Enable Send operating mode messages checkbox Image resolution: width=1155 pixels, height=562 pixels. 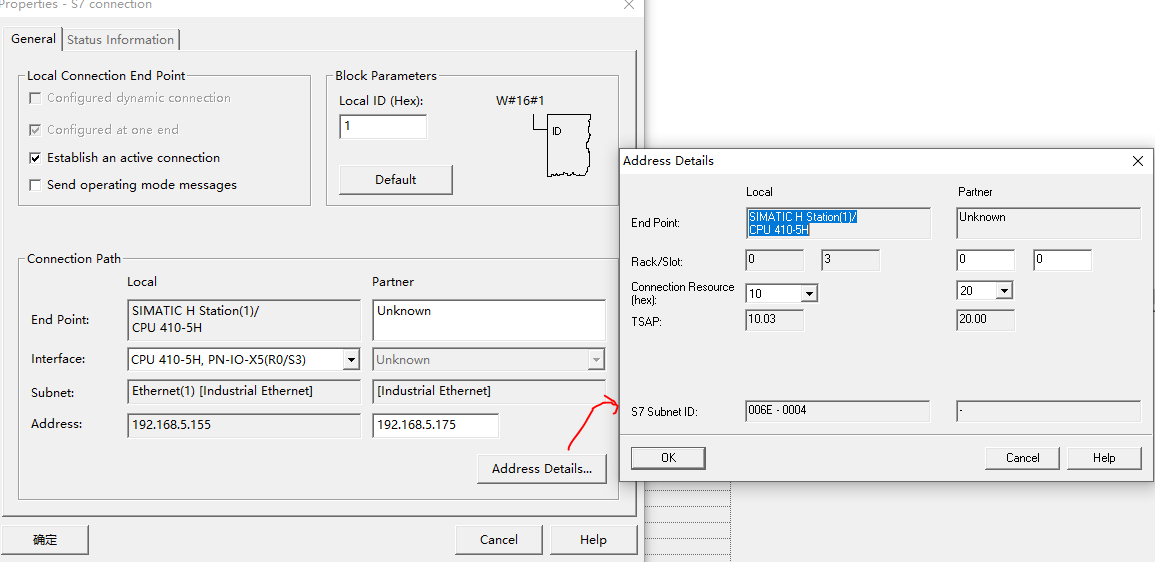(x=35, y=185)
